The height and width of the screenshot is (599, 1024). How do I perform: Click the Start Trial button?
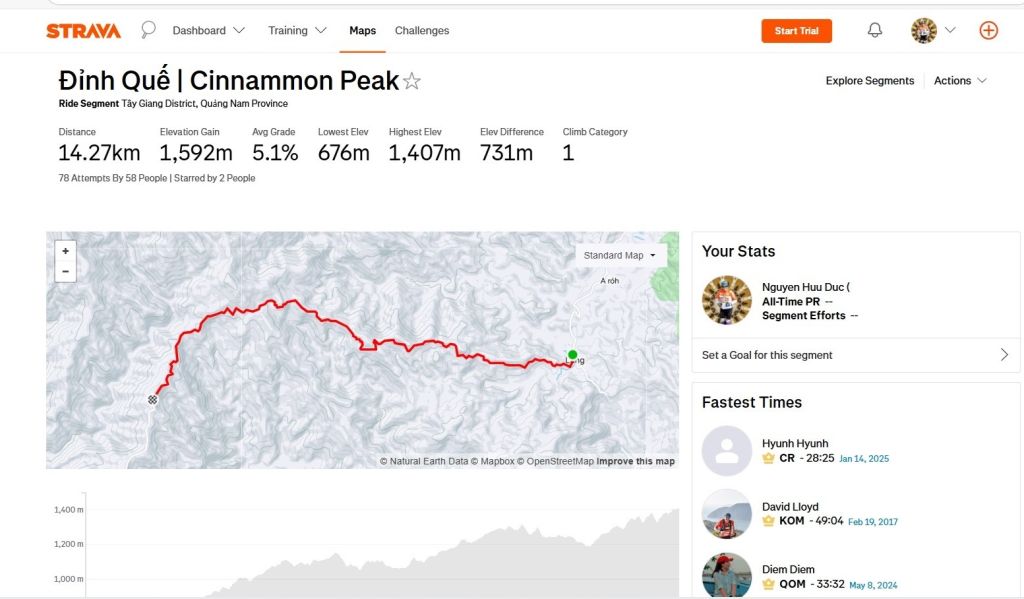click(796, 31)
